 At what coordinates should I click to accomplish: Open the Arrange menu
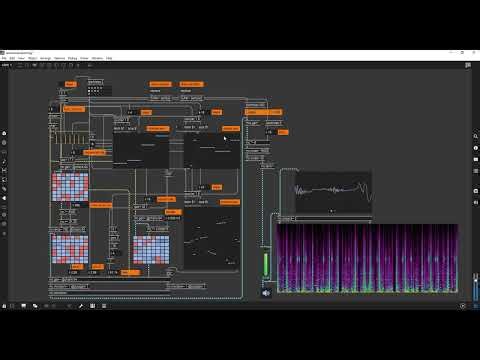46,58
